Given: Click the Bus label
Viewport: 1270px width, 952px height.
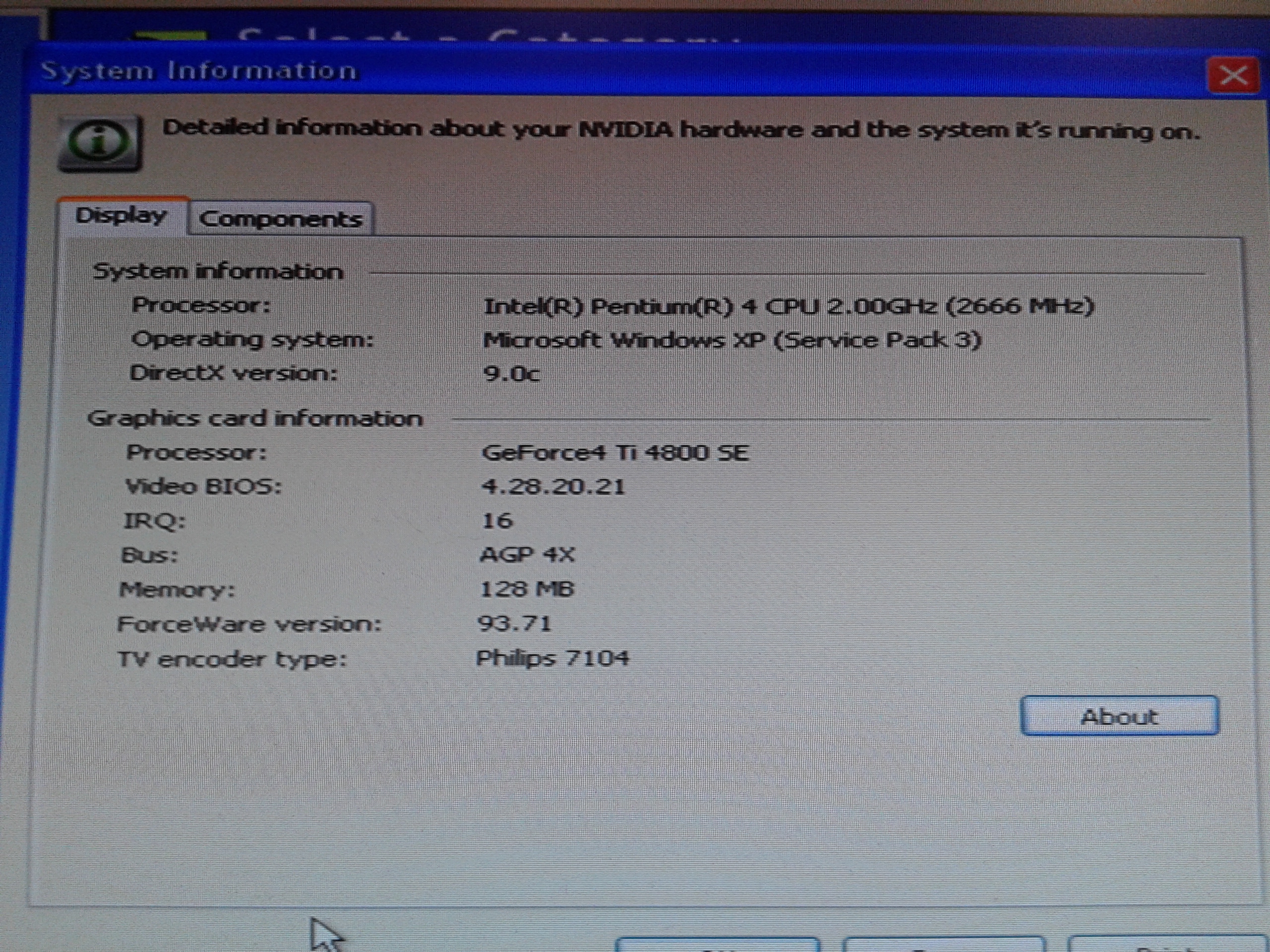Looking at the screenshot, I should point(150,555).
